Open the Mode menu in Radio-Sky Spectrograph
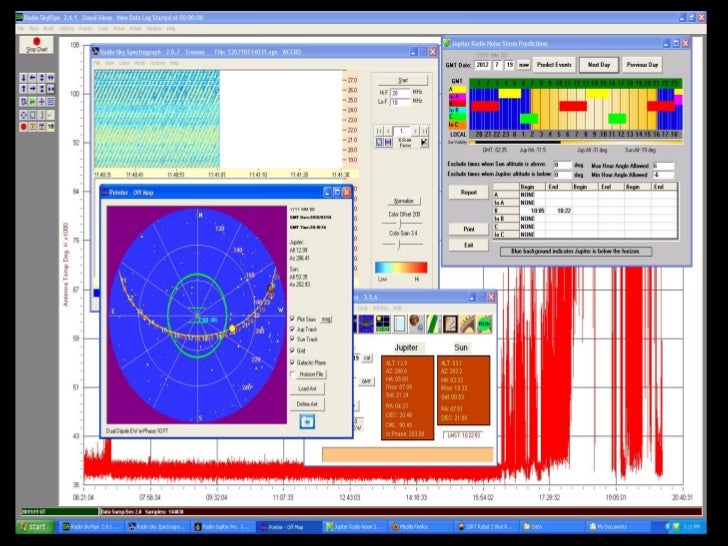Image resolution: width=728 pixels, height=546 pixels. pyautogui.click(x=139, y=63)
